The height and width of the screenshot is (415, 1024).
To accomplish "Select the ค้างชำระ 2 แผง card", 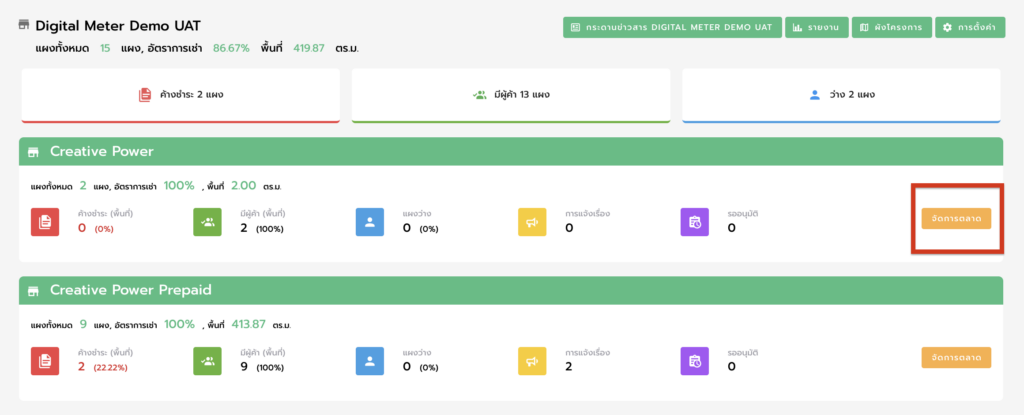I will [180, 95].
